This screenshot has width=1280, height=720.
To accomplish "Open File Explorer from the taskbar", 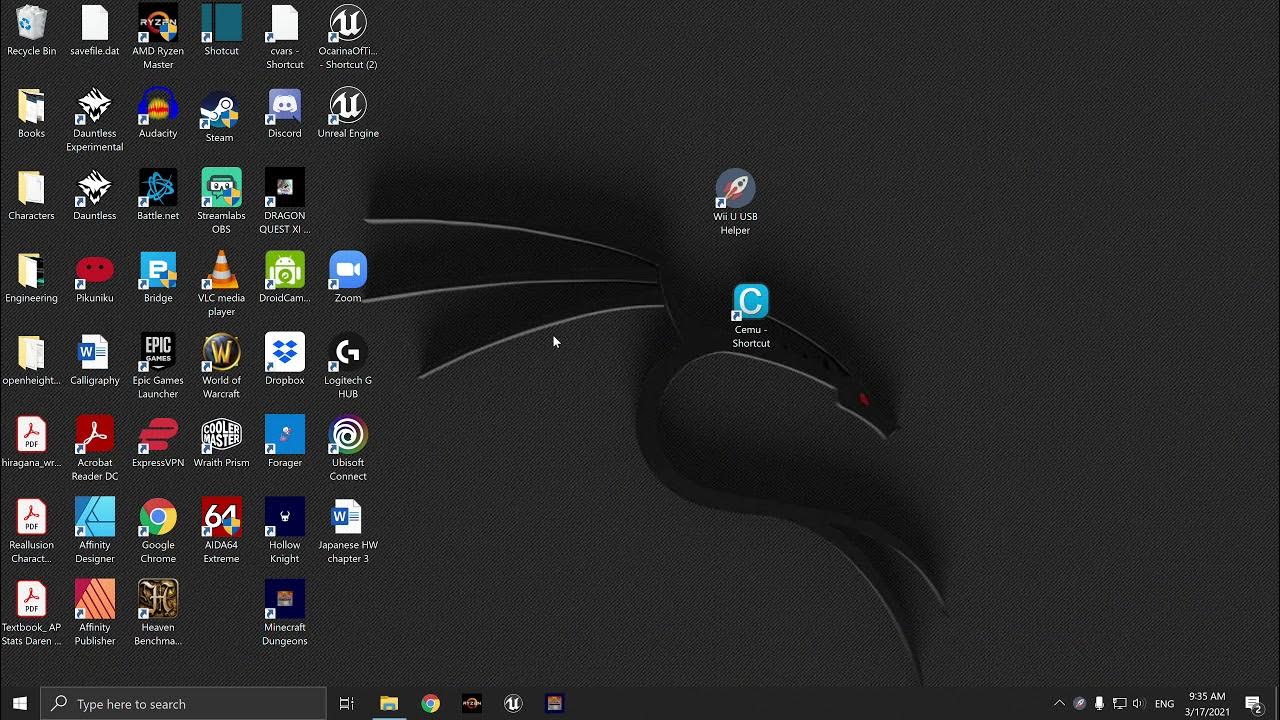I will (x=389, y=704).
